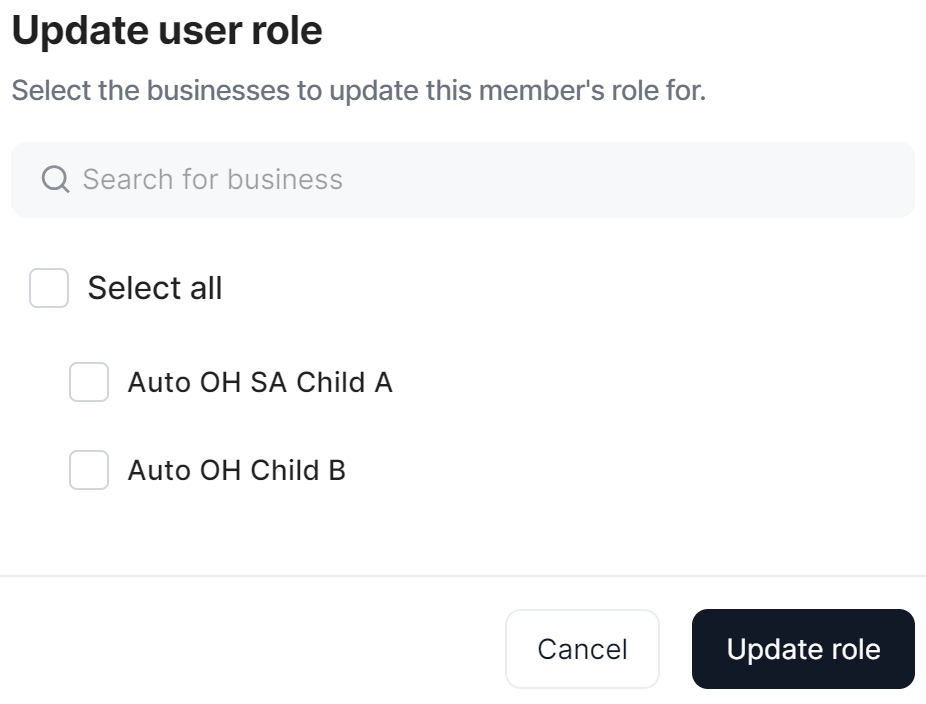
Task: Confirm with the Update role button
Action: (x=803, y=649)
